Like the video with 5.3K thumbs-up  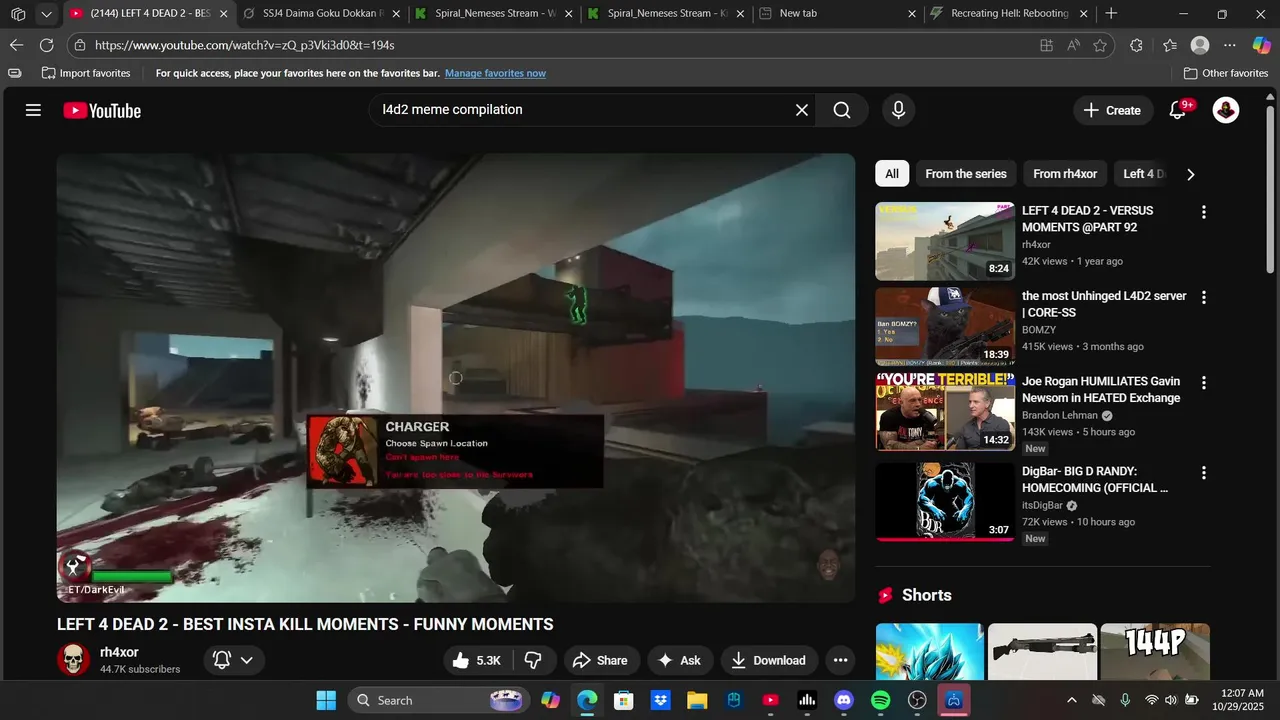point(478,660)
